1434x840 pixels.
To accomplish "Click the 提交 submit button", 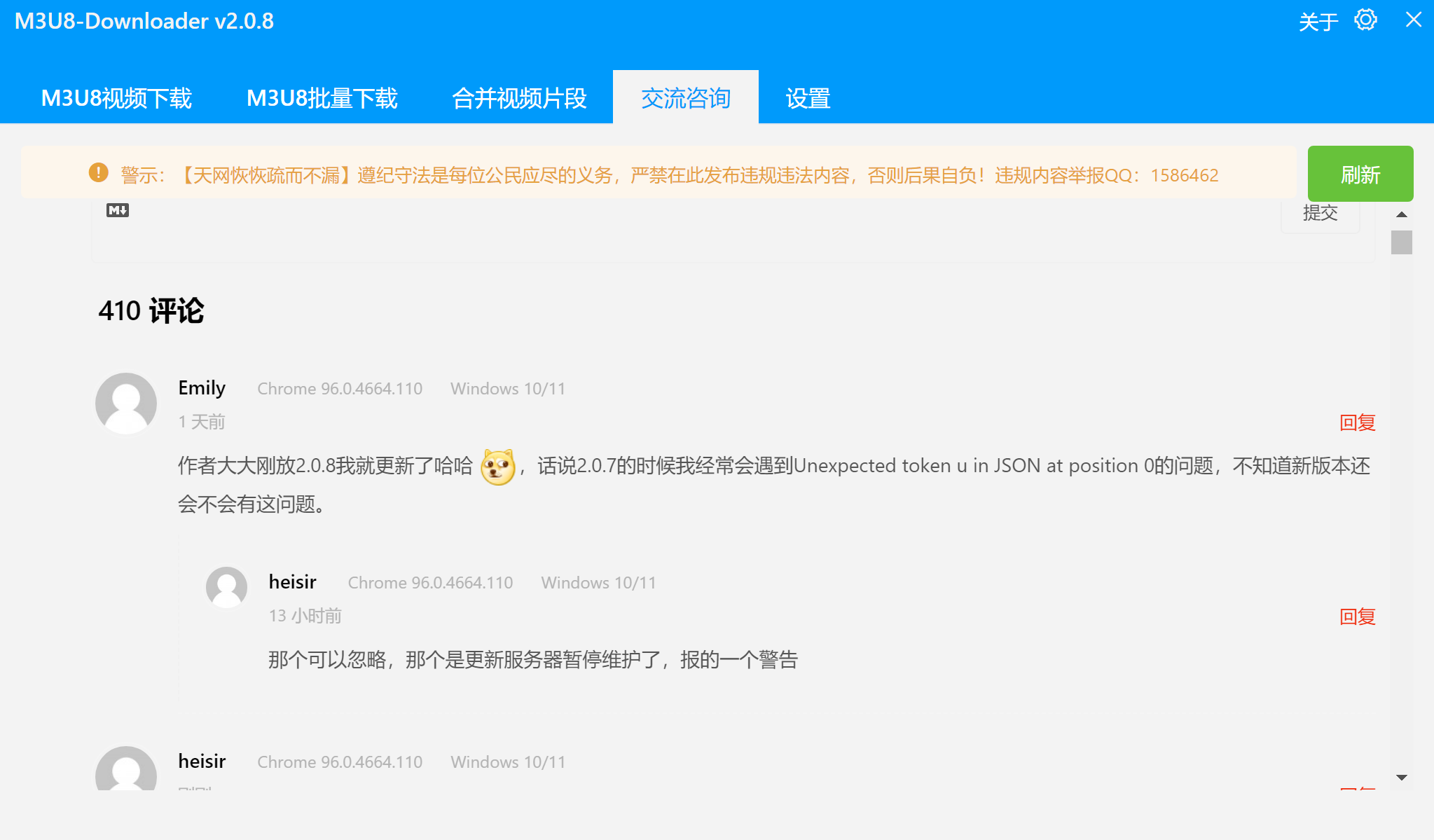I will pos(1320,214).
